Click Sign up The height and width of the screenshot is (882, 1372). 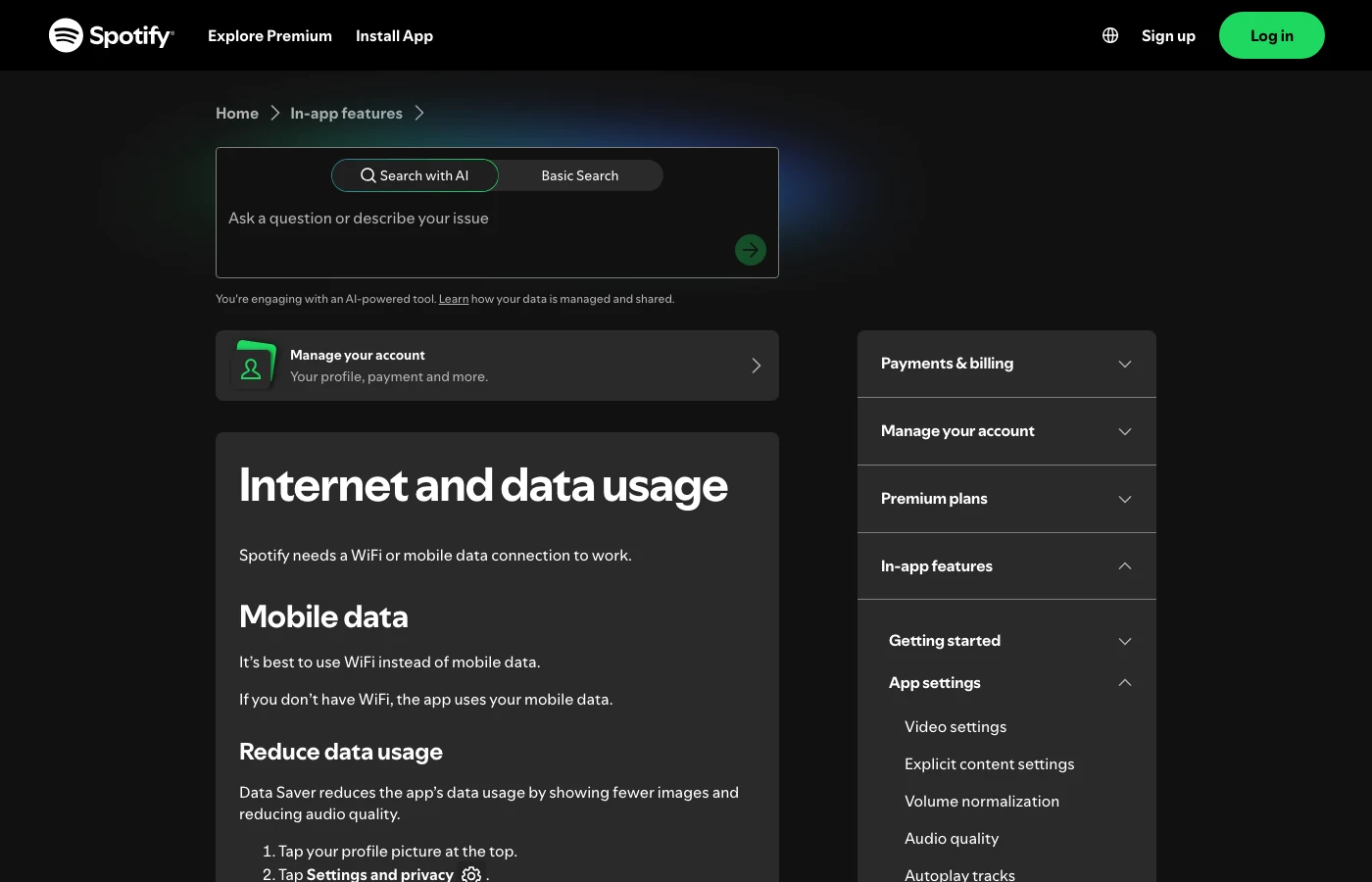[x=1168, y=35]
